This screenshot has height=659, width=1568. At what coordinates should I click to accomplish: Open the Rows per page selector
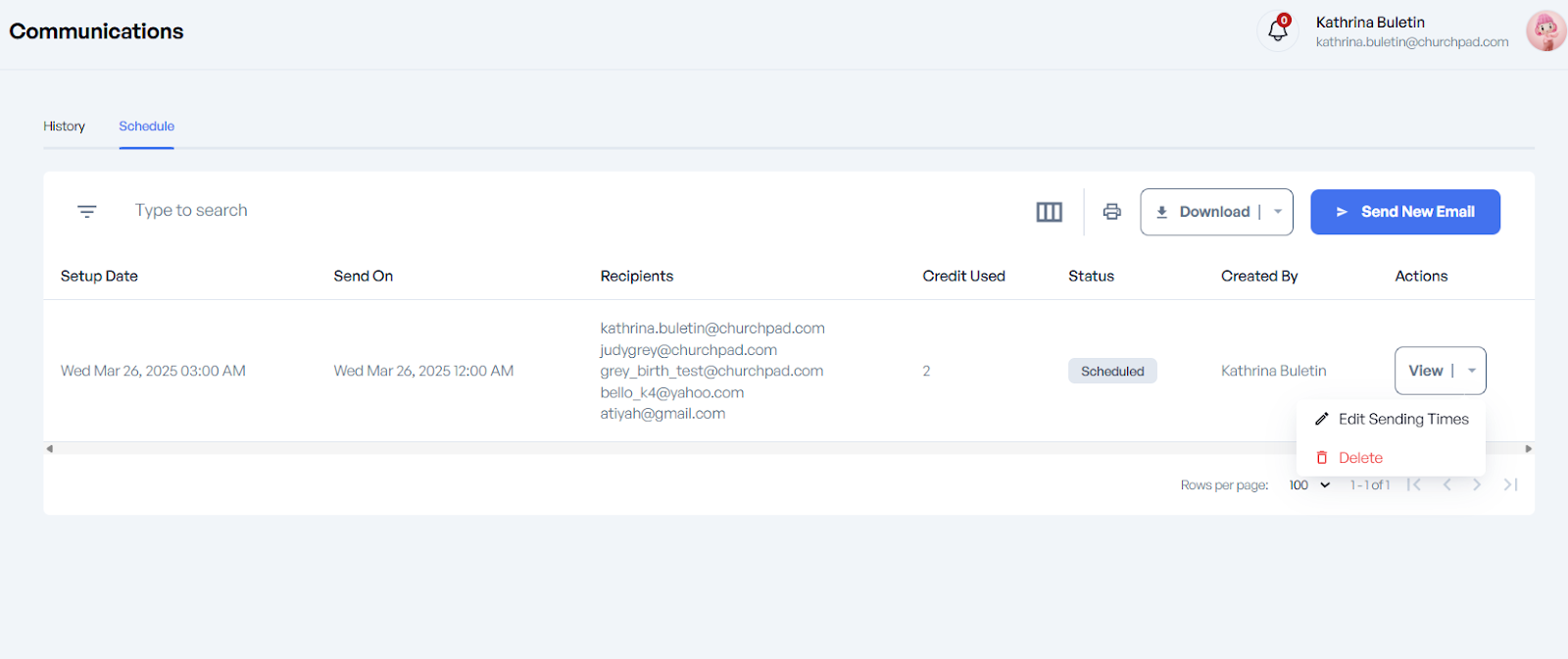1309,485
